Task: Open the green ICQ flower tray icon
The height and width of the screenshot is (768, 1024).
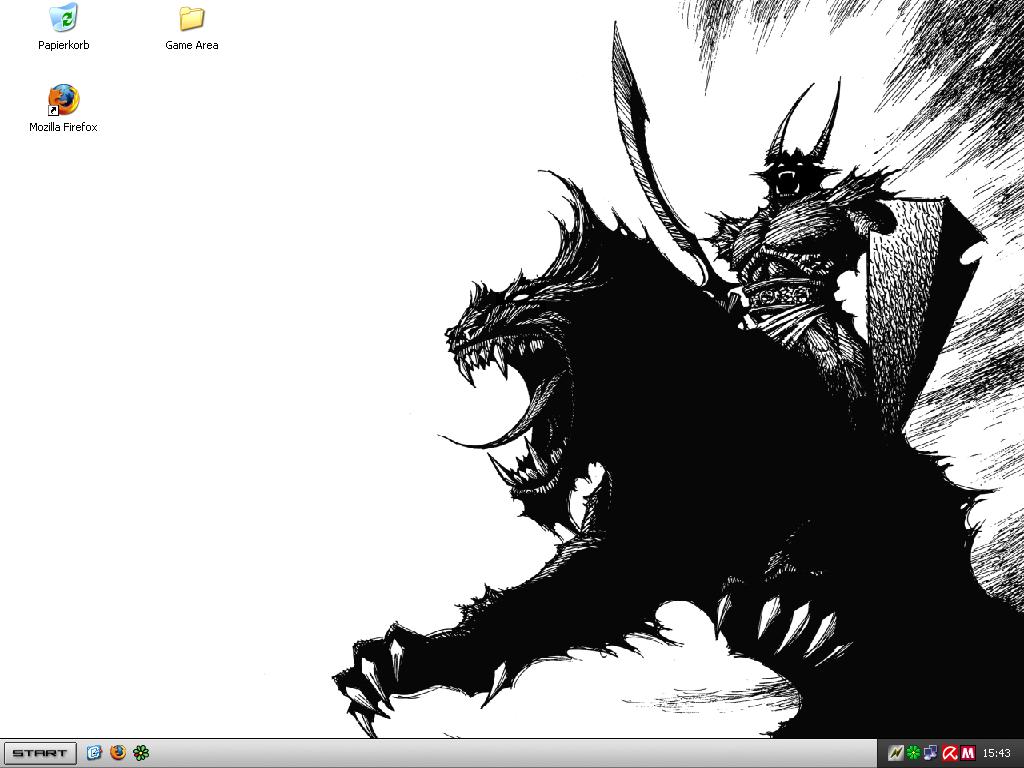Action: [x=913, y=753]
